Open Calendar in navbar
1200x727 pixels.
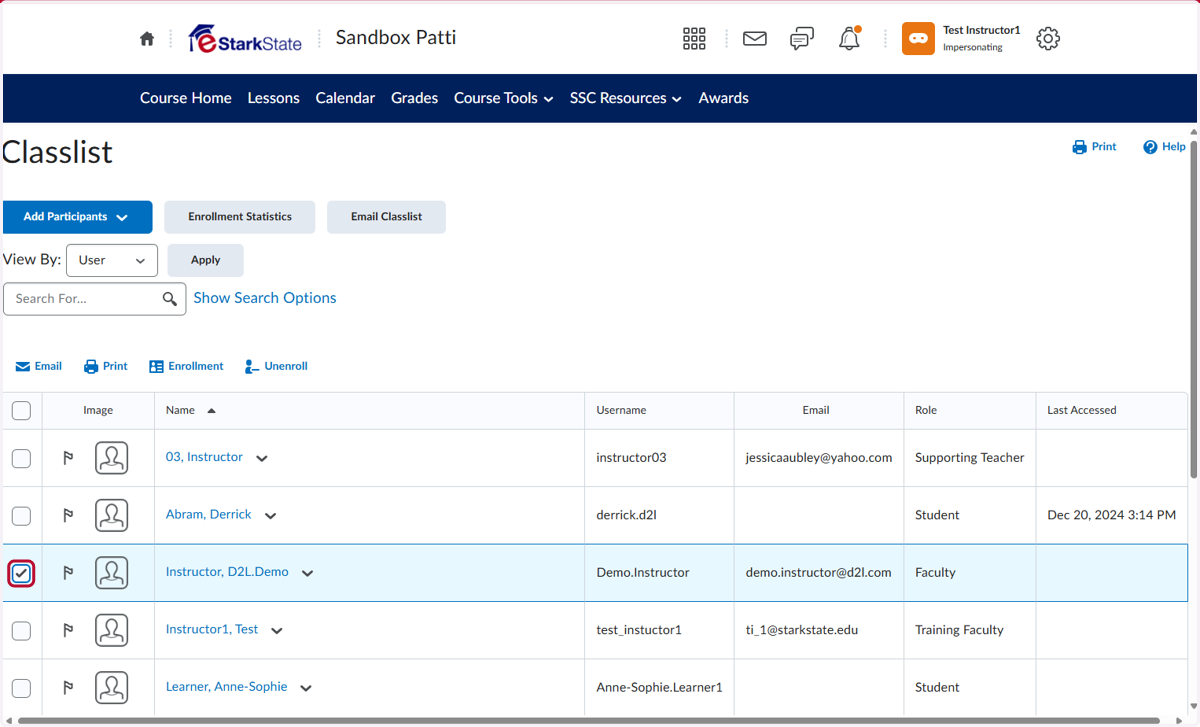pyautogui.click(x=345, y=98)
